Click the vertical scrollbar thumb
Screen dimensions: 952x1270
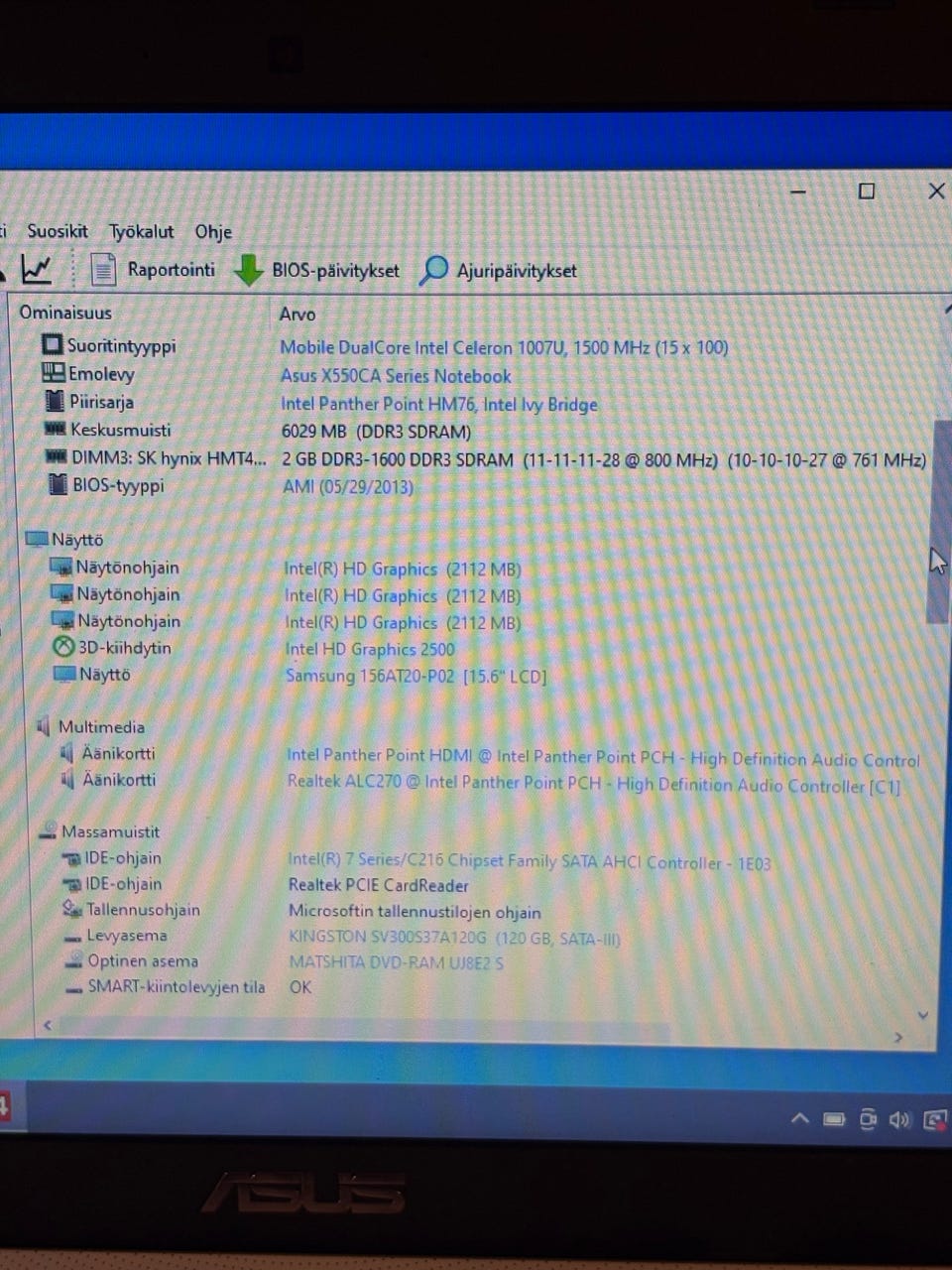pyautogui.click(x=938, y=522)
